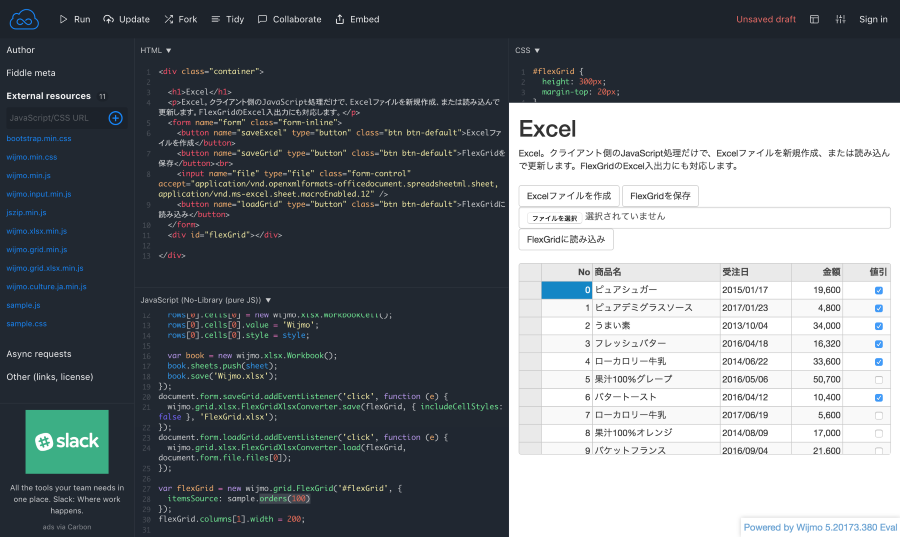Viewport: 900px width, 537px height.
Task: Expand the Fiddle meta section
Action: click(x=31, y=73)
